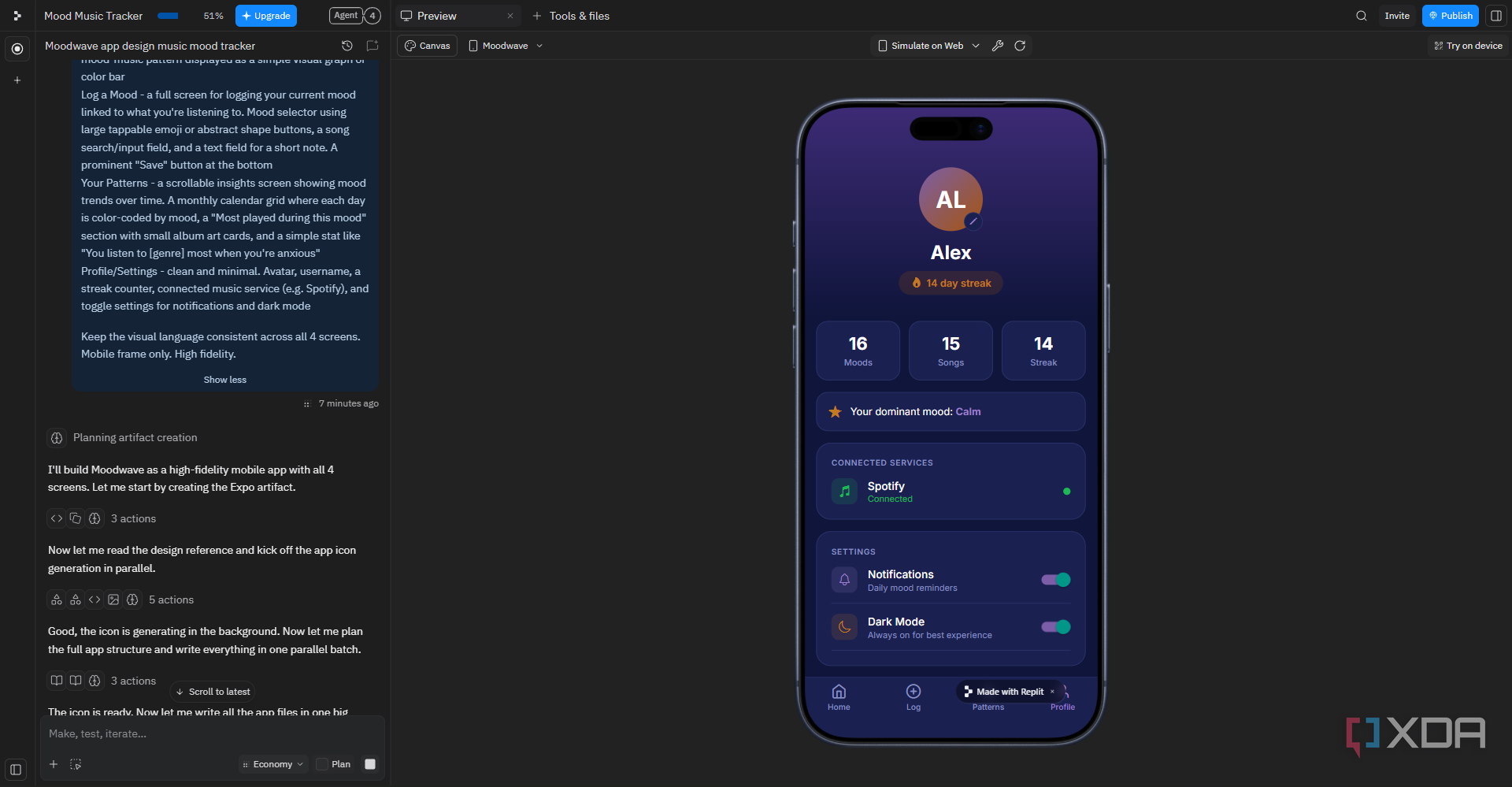Click the chat input field
The image size is (1512, 787).
[x=213, y=733]
